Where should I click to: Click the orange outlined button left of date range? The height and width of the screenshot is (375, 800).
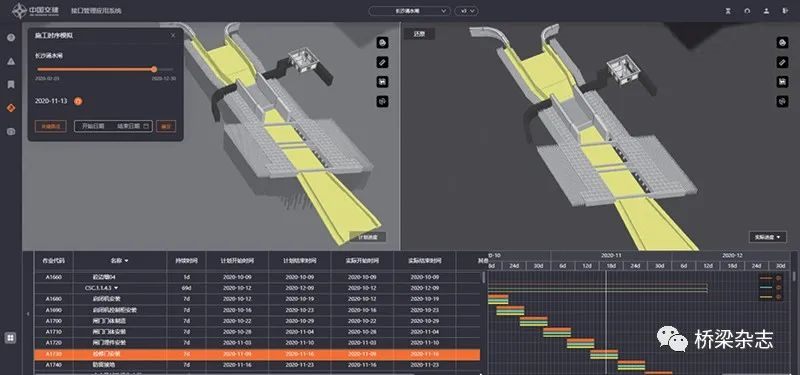point(51,126)
